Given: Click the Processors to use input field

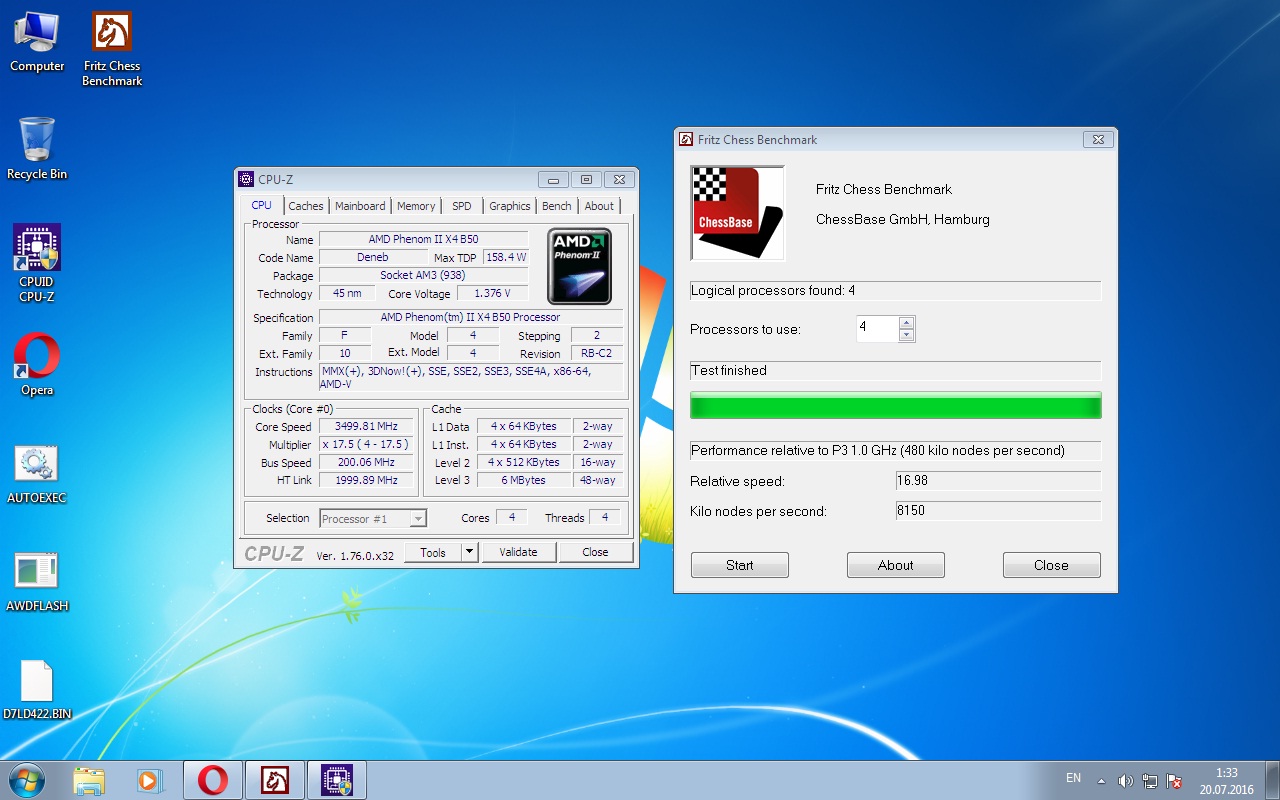Looking at the screenshot, I should coord(877,328).
